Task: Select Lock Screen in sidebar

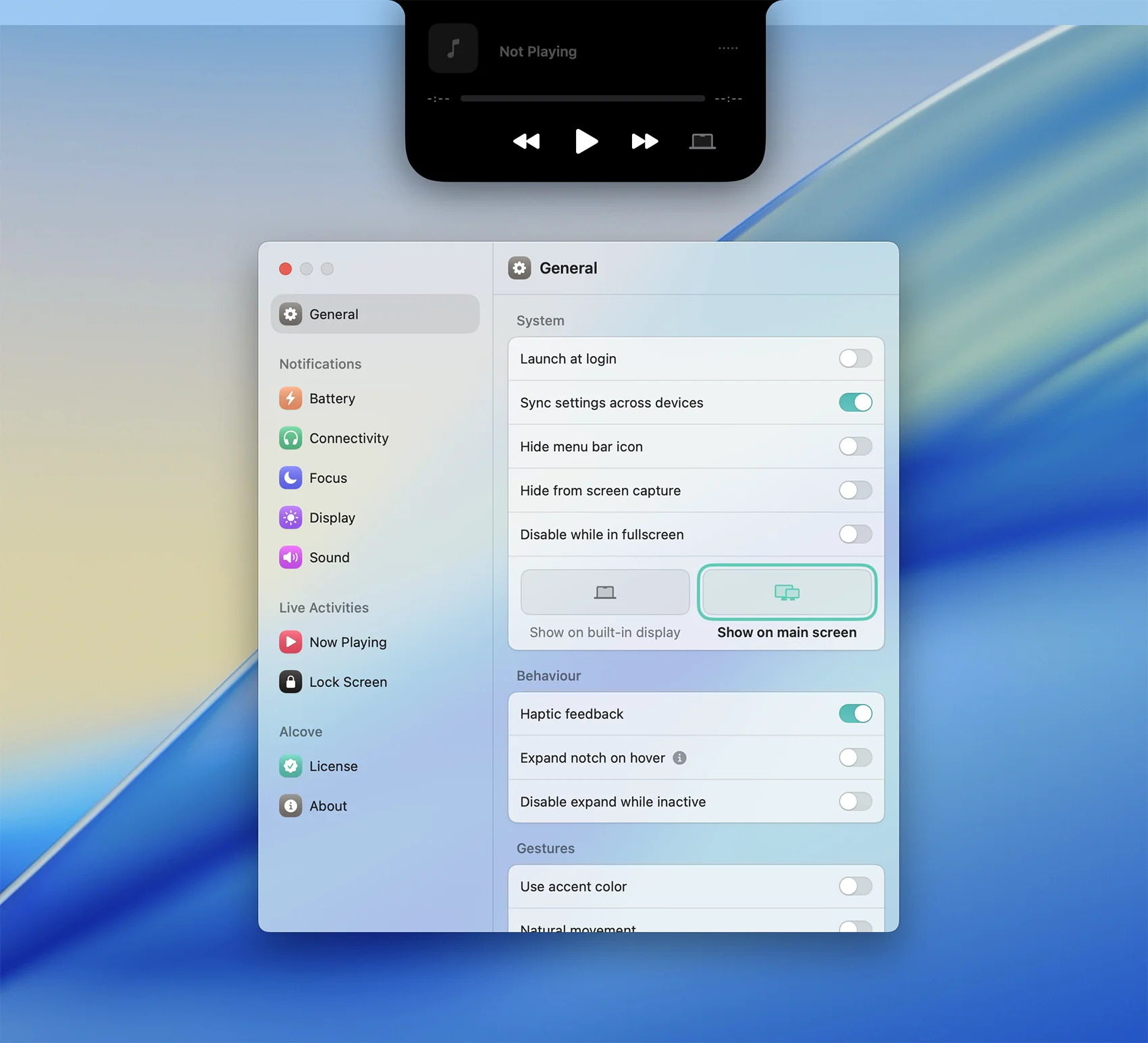Action: [348, 682]
